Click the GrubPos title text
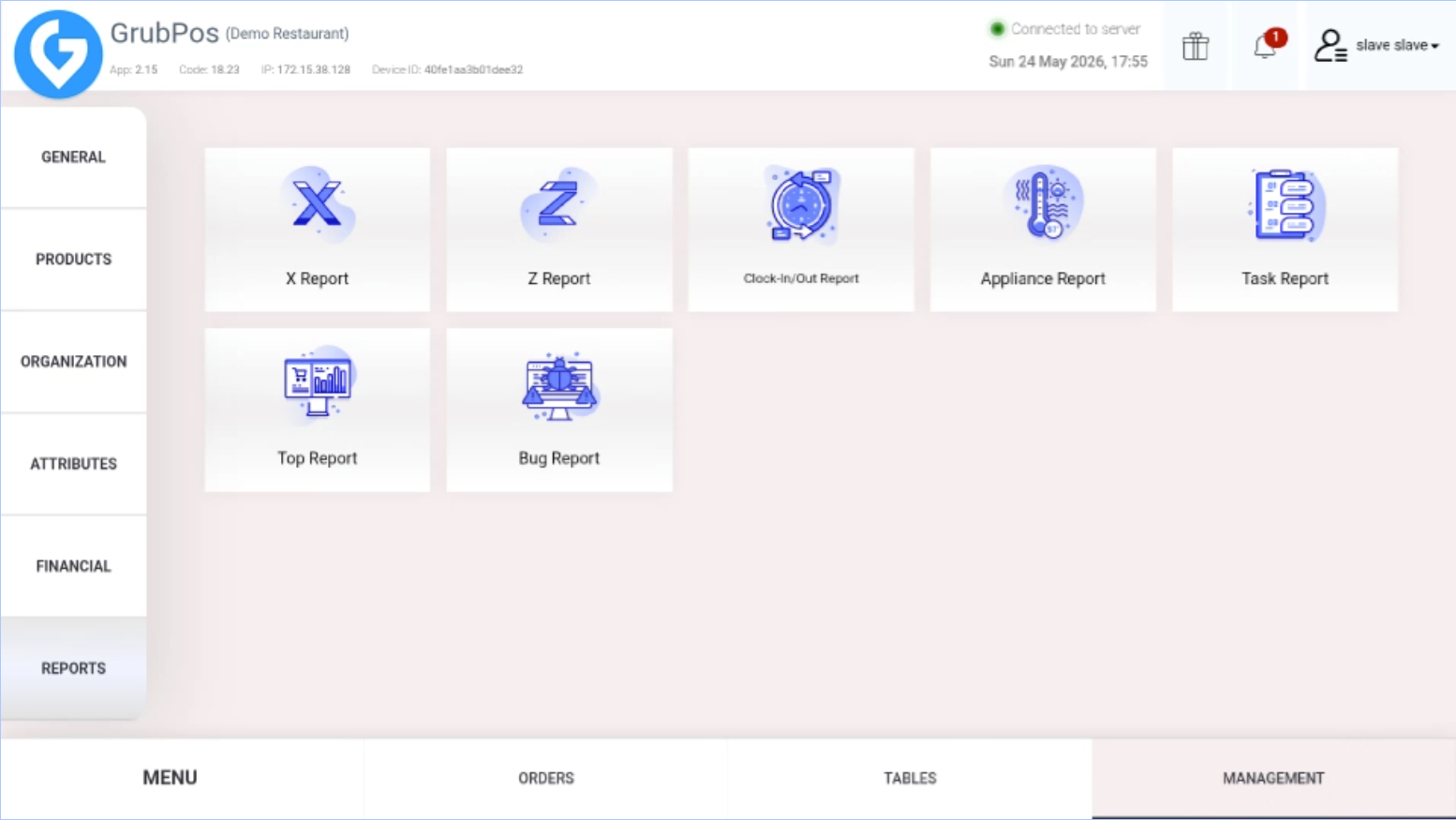 pyautogui.click(x=164, y=33)
